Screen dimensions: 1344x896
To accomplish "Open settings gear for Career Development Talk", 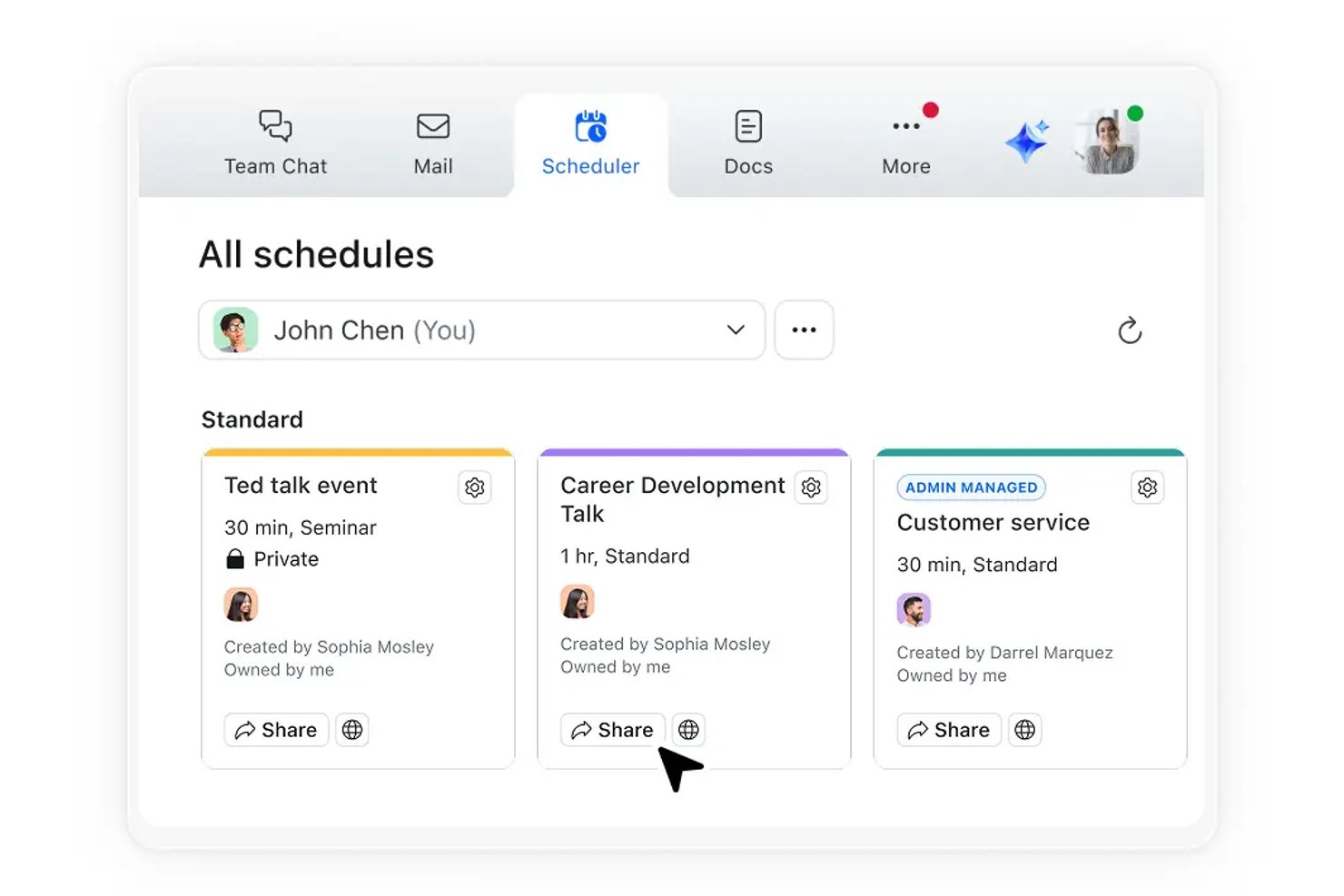I will click(811, 487).
